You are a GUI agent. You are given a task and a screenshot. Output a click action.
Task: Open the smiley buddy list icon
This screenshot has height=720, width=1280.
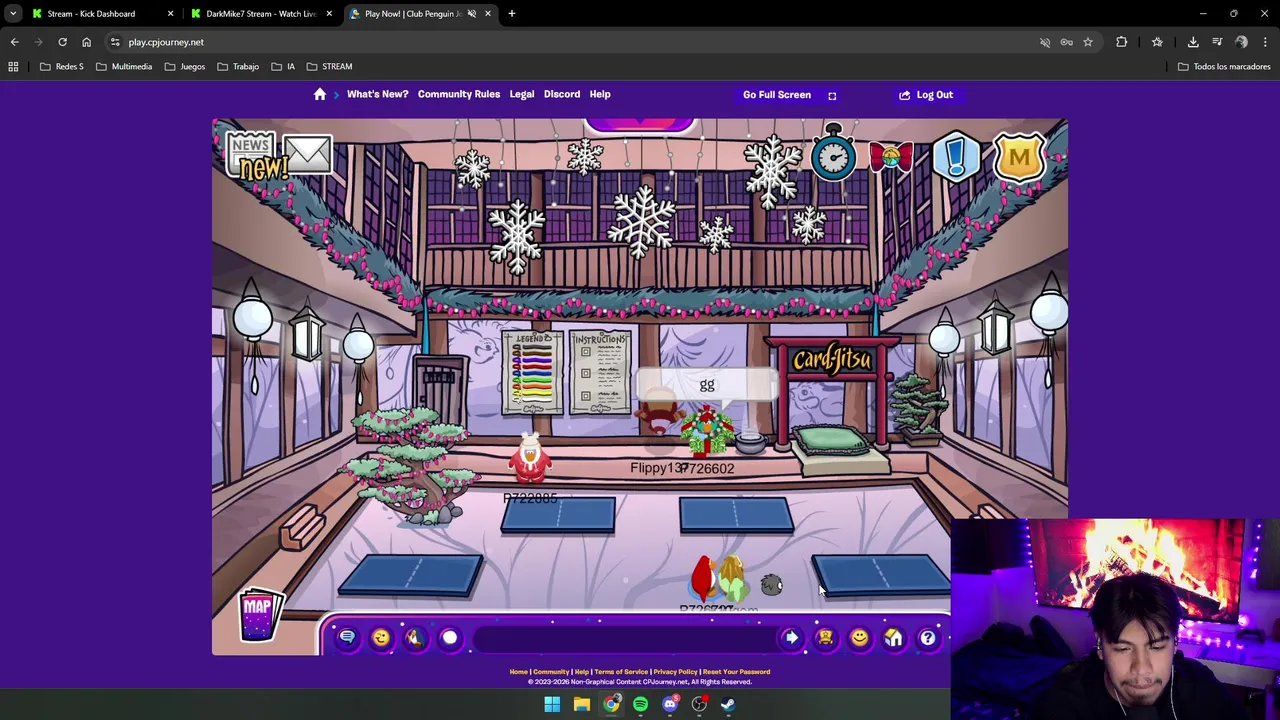(x=859, y=638)
